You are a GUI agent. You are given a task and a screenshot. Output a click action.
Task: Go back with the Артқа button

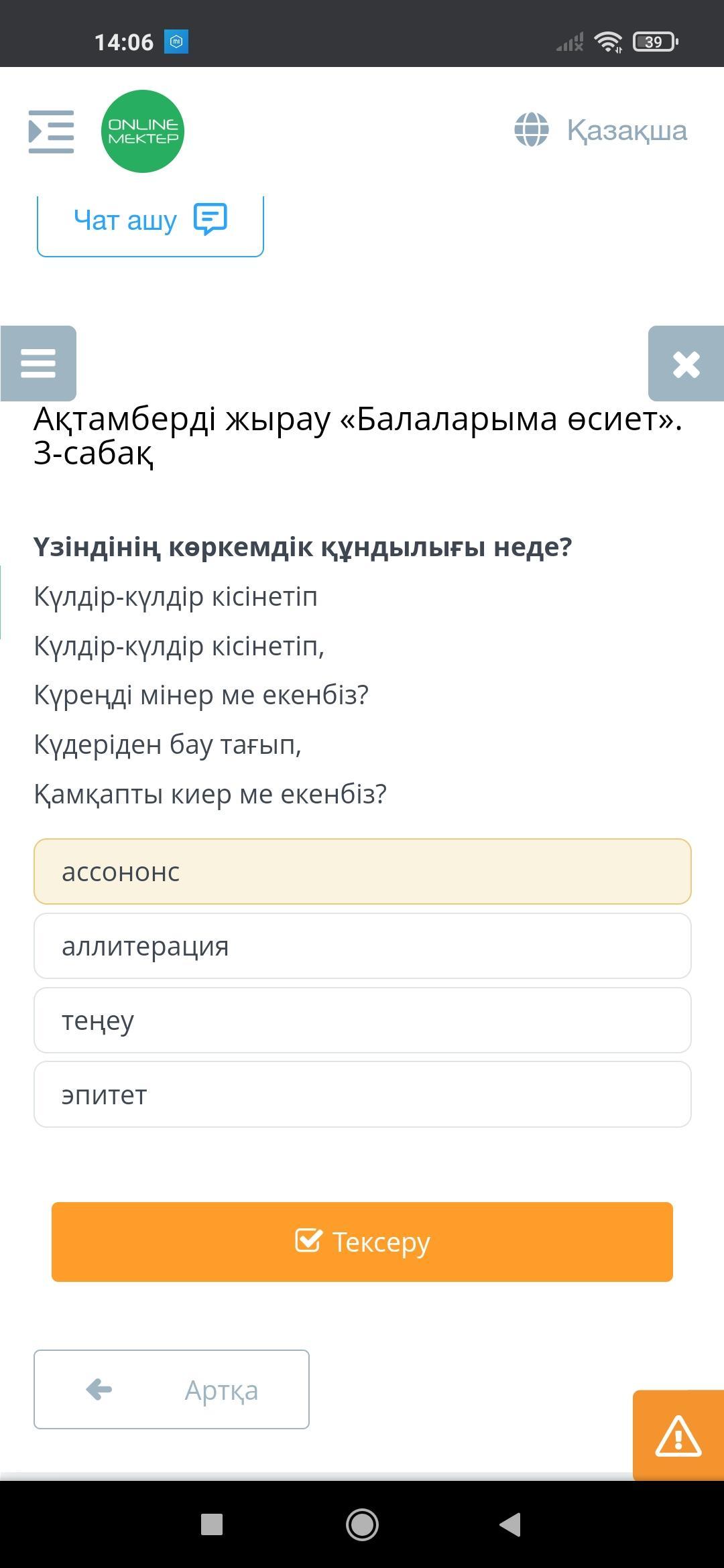pyautogui.click(x=172, y=1390)
